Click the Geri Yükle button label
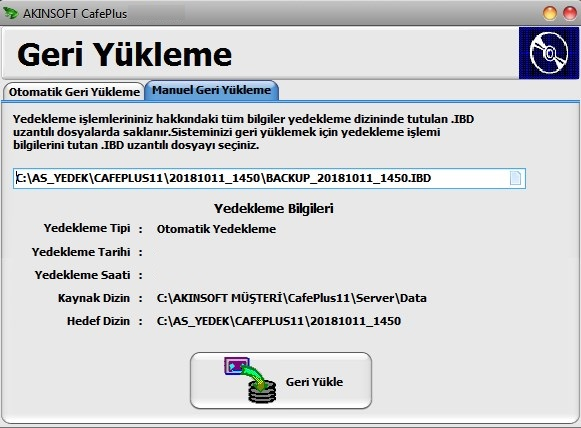 point(314,382)
